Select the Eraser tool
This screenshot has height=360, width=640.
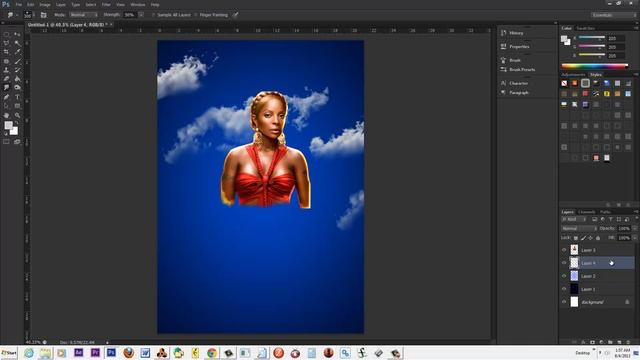click(x=6, y=79)
